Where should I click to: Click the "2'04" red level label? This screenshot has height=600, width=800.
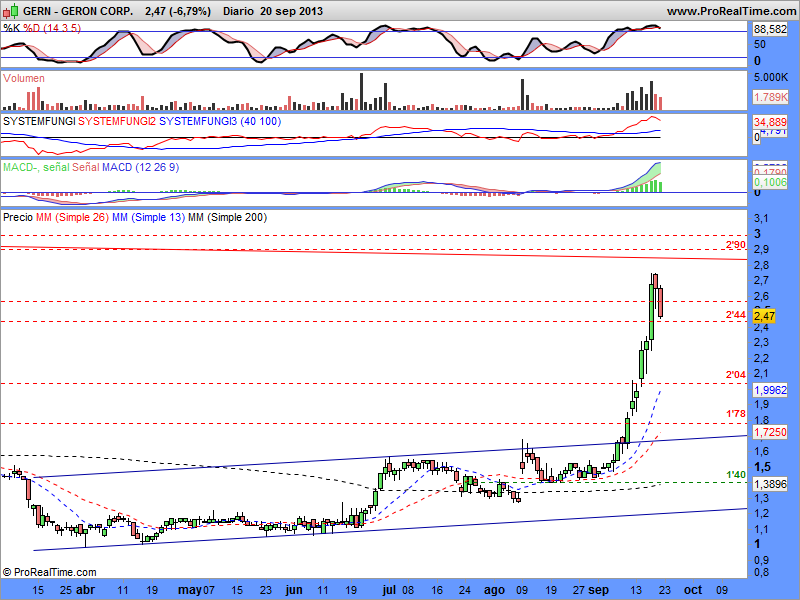click(x=736, y=375)
